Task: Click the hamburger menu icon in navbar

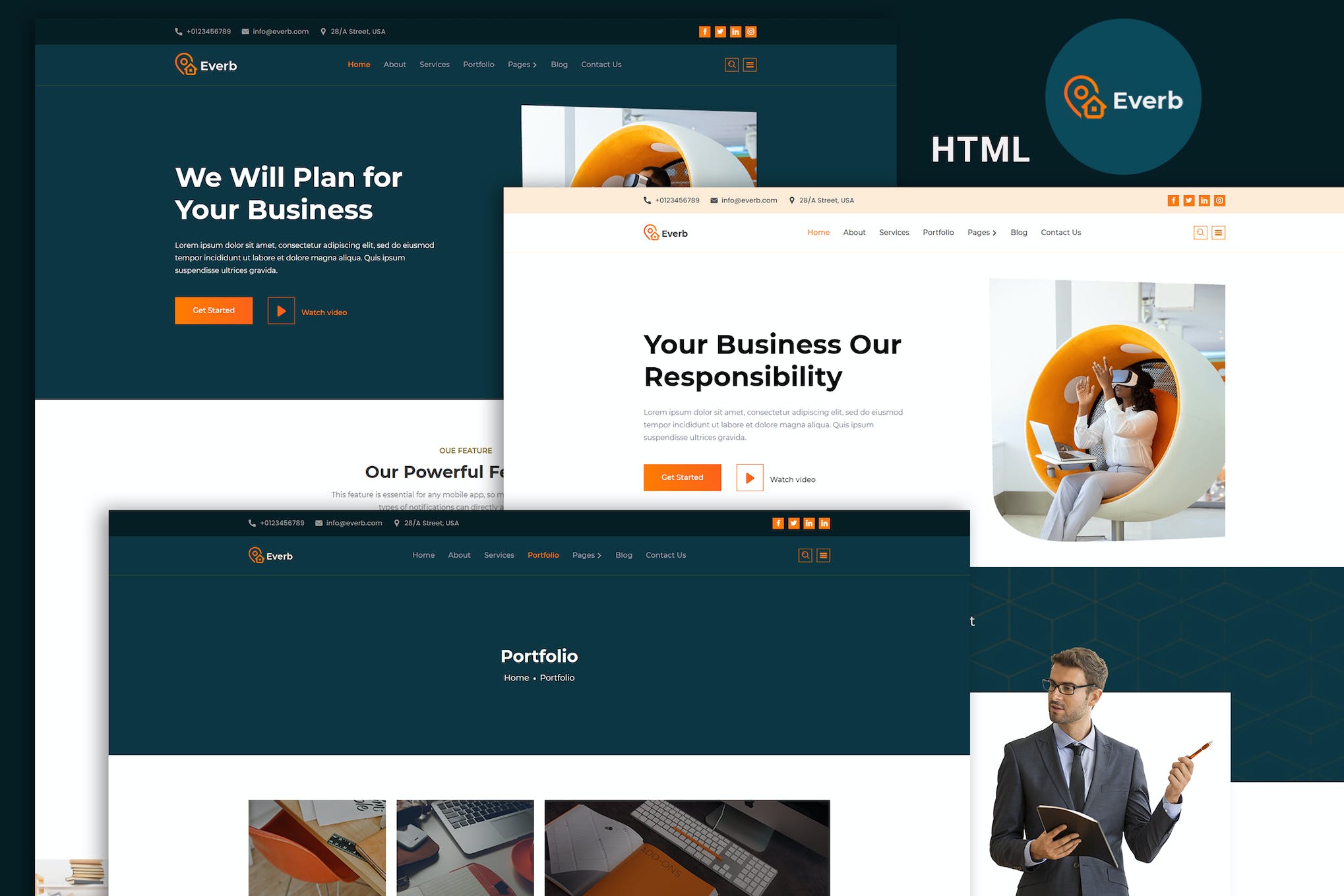Action: [x=752, y=64]
